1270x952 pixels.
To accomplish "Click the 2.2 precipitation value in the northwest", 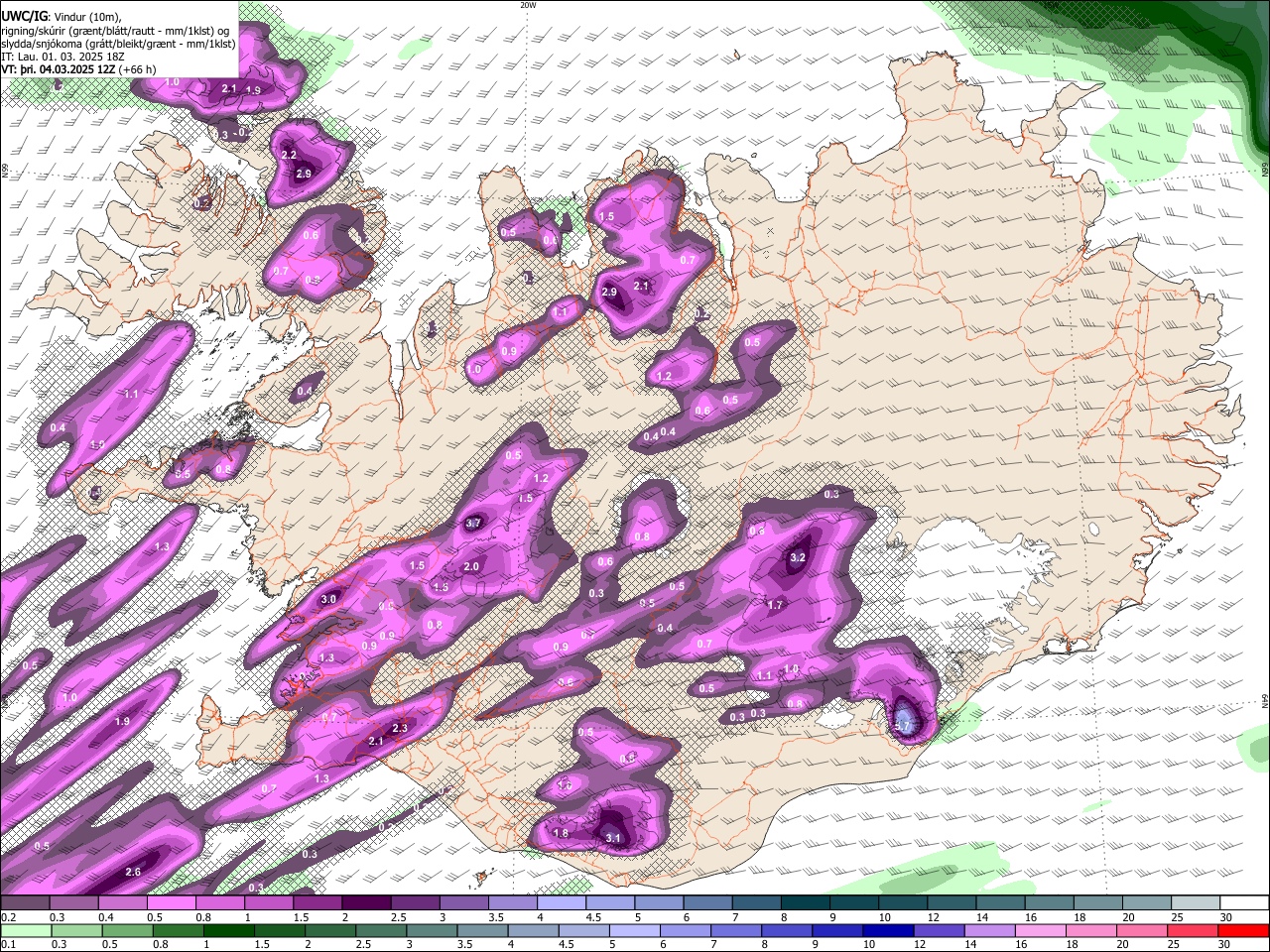I will (x=289, y=155).
